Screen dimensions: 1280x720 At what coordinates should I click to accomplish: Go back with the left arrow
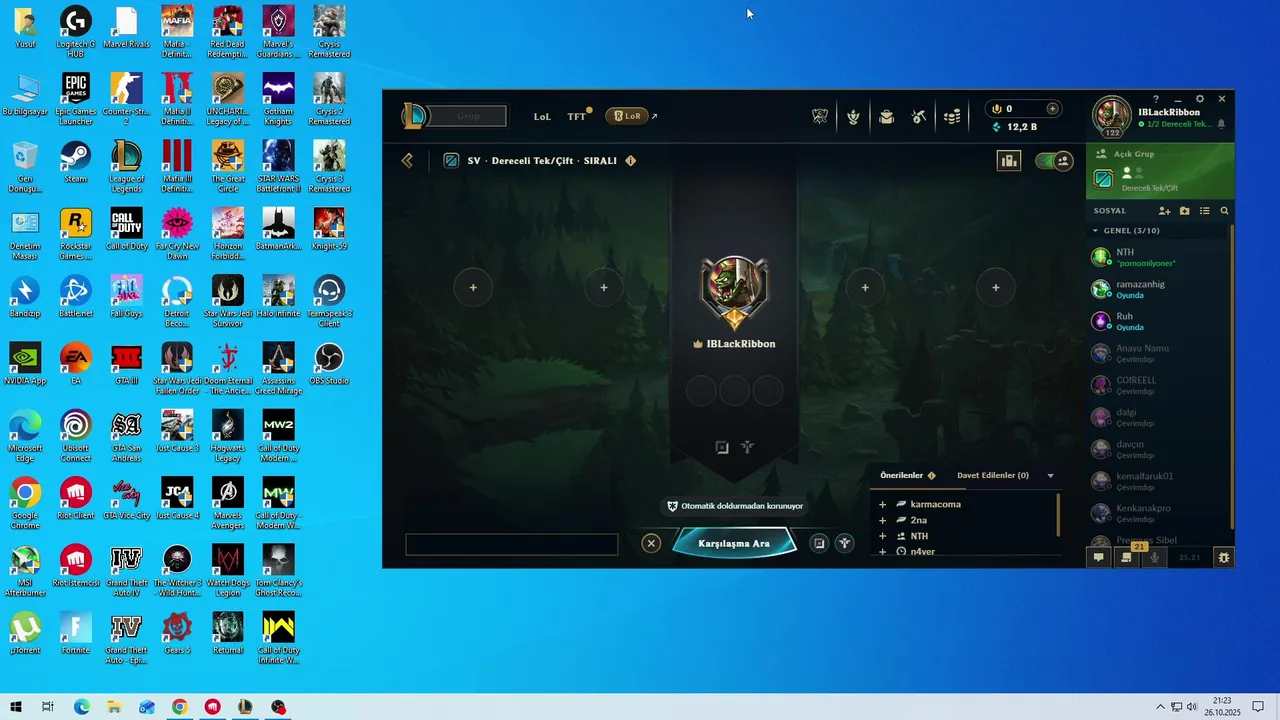coord(407,160)
